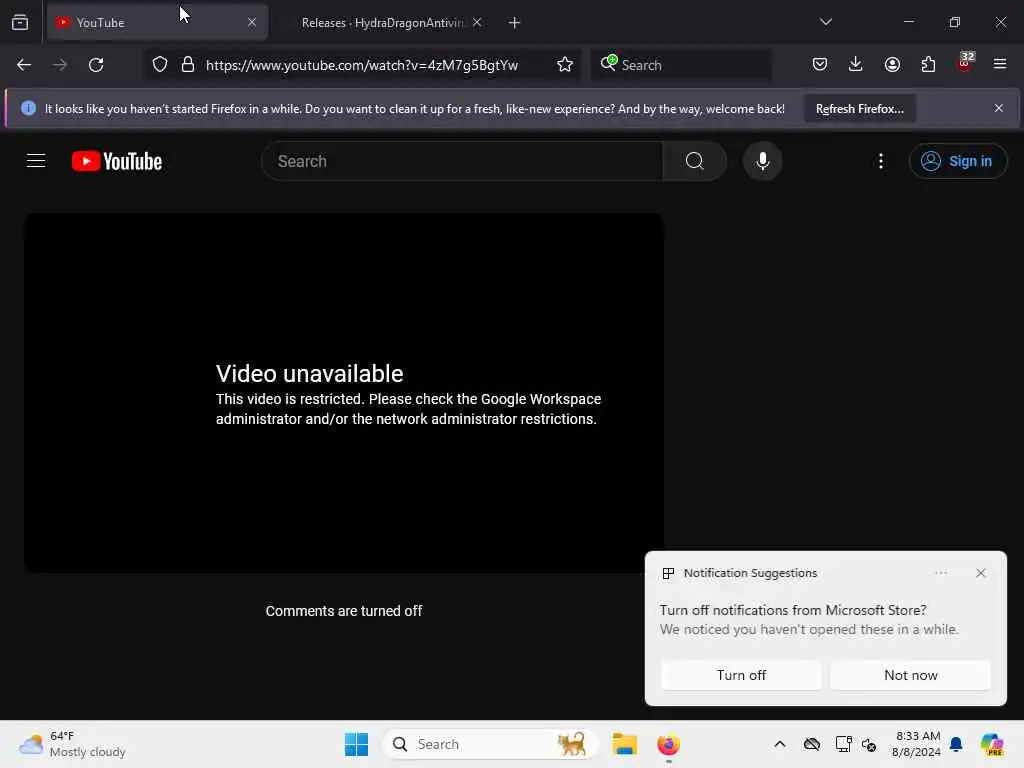Search with your voice microphone button
This screenshot has height=768, width=1024.
(x=762, y=161)
